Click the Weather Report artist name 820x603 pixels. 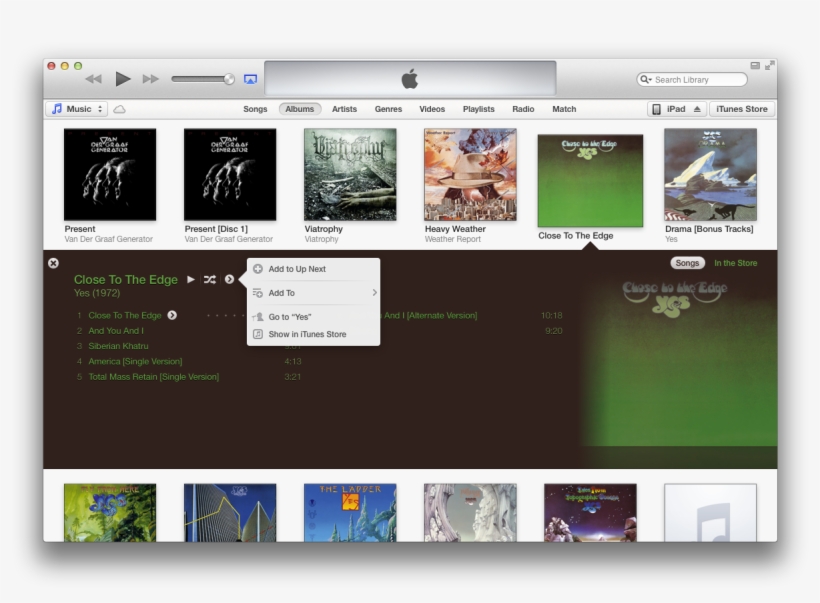[x=452, y=239]
